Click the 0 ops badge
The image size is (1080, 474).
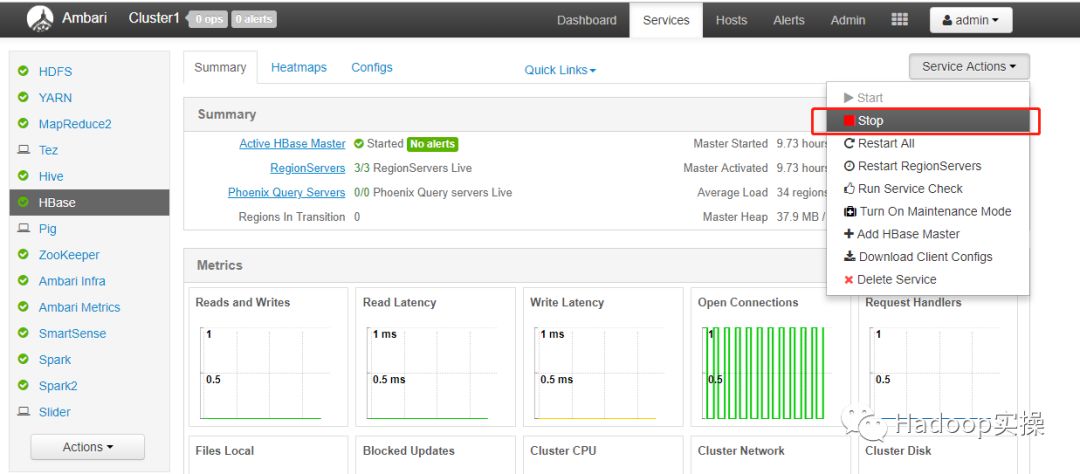[208, 19]
